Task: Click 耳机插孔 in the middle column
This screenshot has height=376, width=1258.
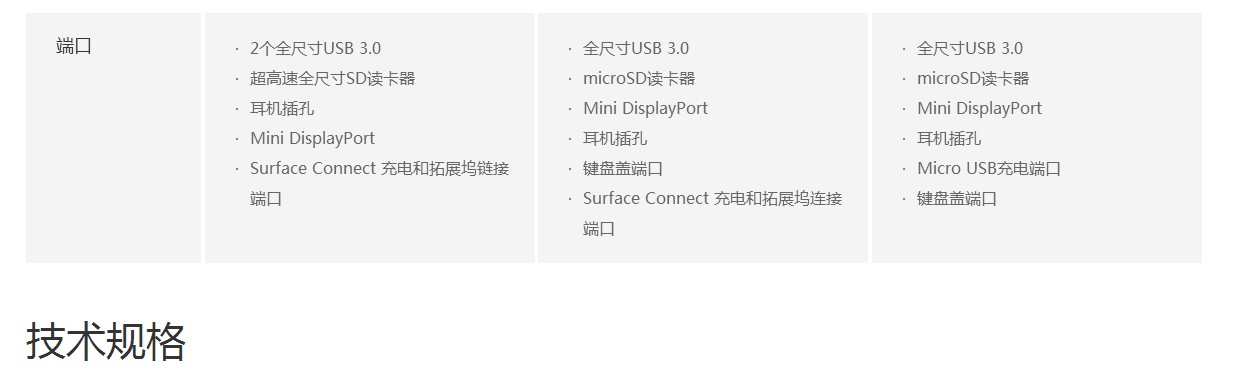Action: click(x=615, y=138)
